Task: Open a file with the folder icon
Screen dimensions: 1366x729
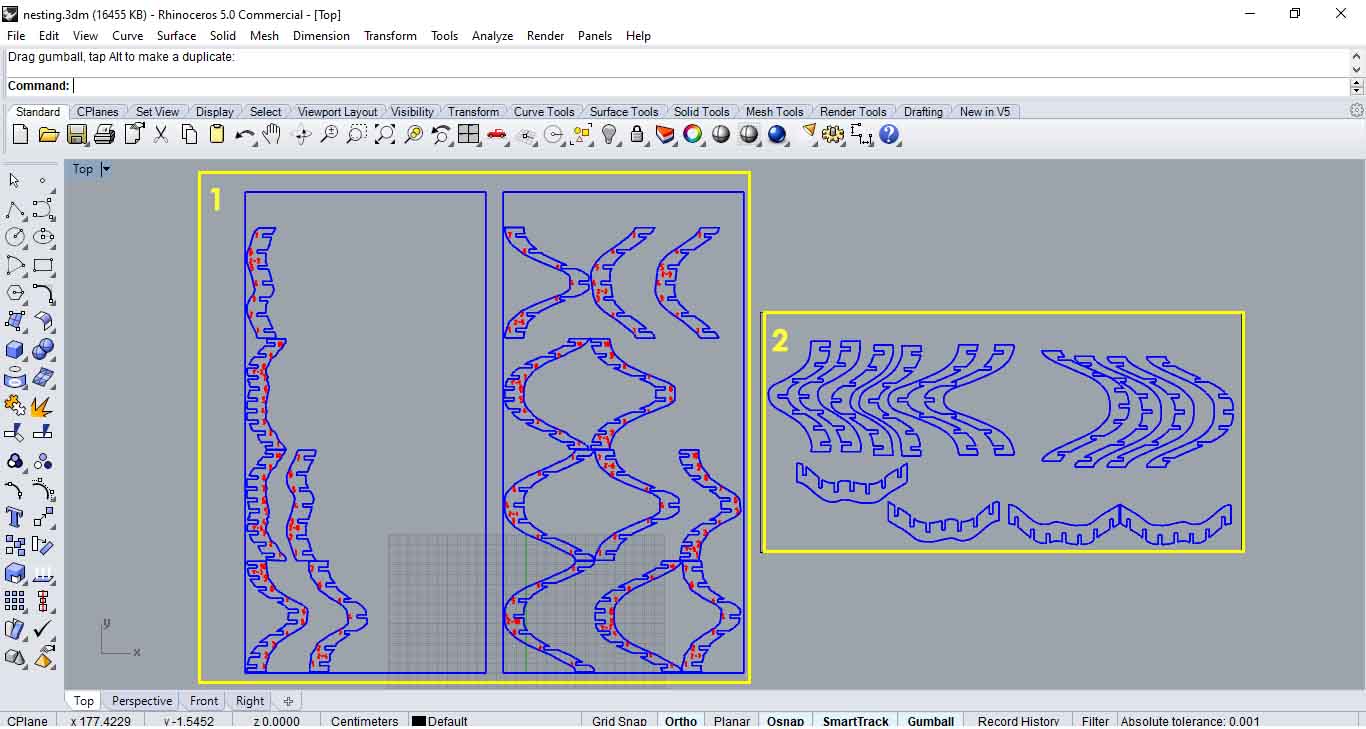Action: tap(49, 134)
